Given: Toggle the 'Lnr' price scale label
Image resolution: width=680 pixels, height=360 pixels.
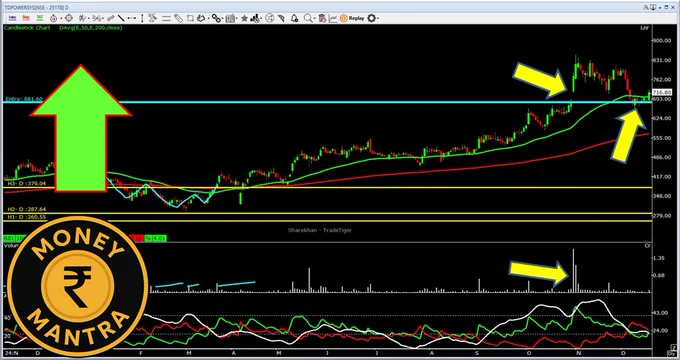Looking at the screenshot, I should point(645,28).
